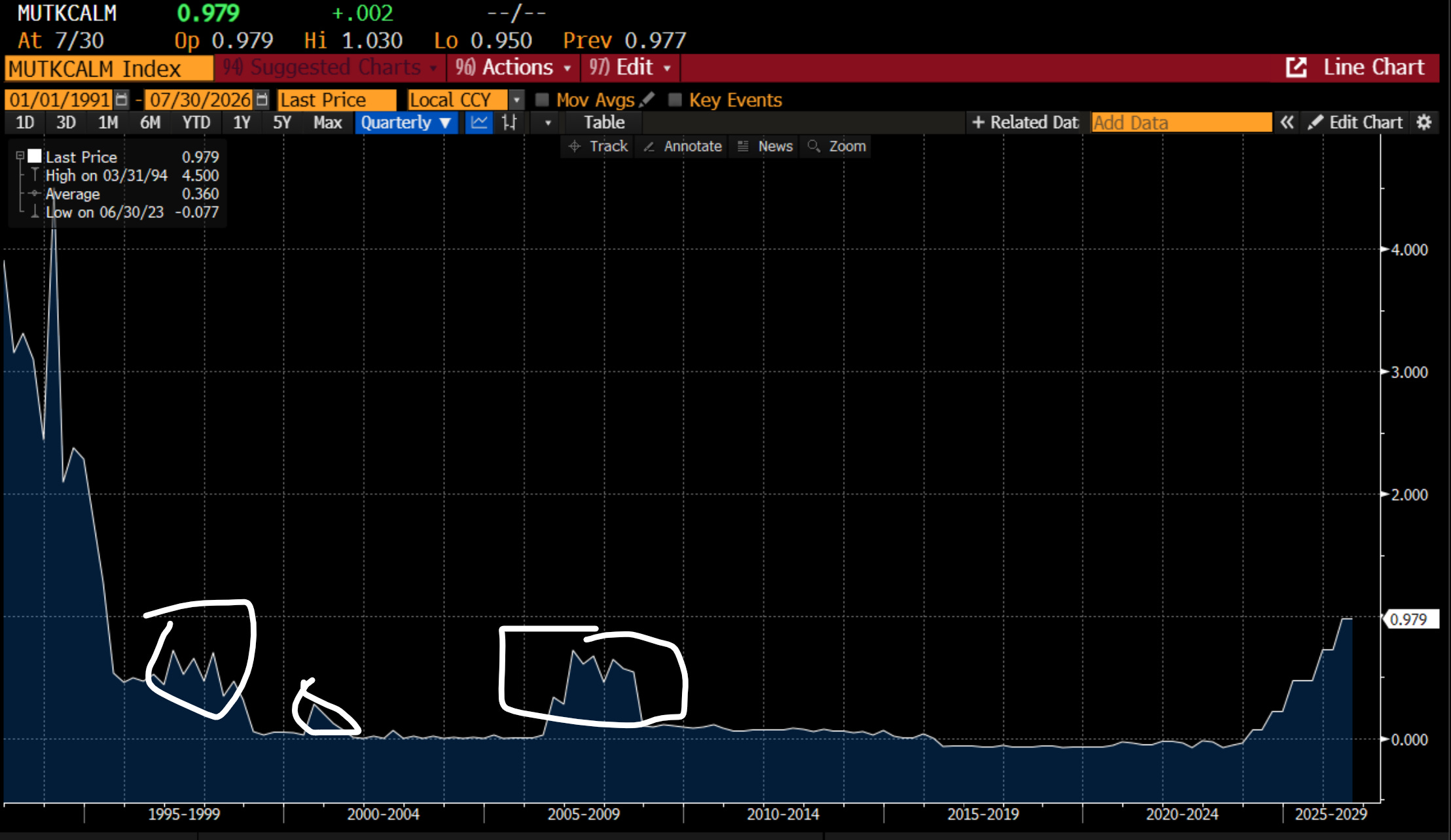This screenshot has width=1451, height=840.
Task: Open the start date calendar picker
Action: pos(122,99)
